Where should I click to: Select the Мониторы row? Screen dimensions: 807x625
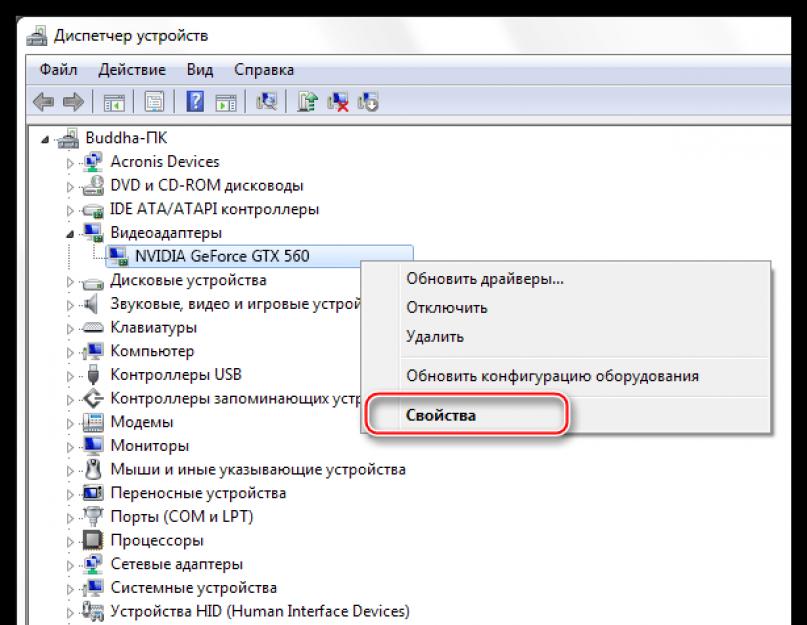coord(150,446)
